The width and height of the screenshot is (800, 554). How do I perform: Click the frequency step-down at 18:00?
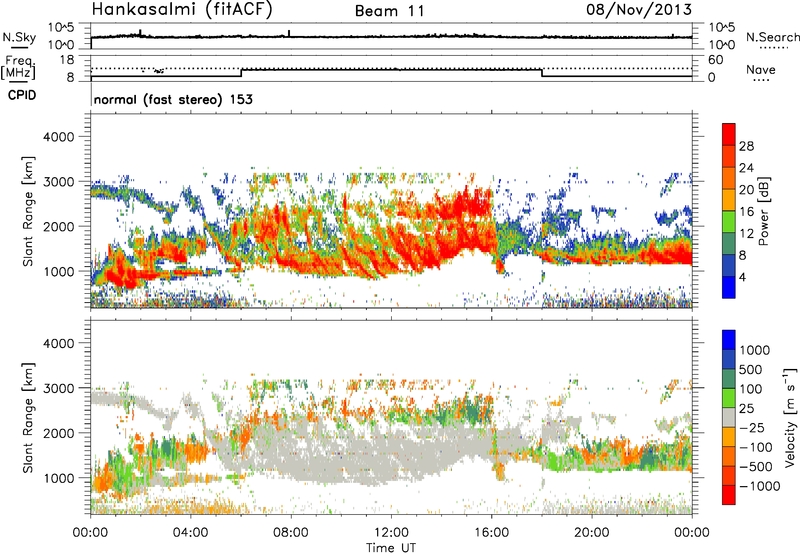(542, 73)
